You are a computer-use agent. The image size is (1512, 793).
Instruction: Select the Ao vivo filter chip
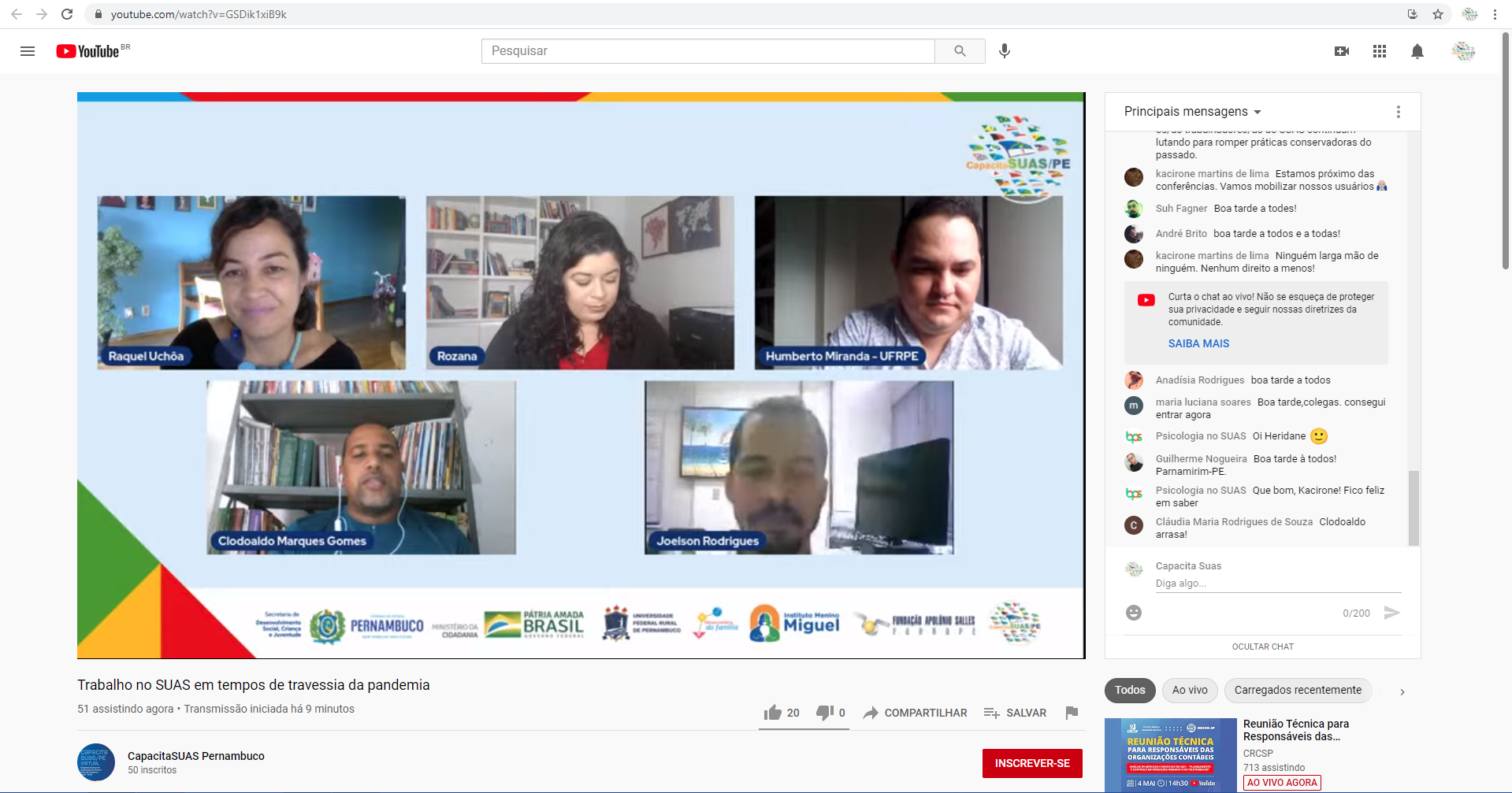(x=1189, y=691)
